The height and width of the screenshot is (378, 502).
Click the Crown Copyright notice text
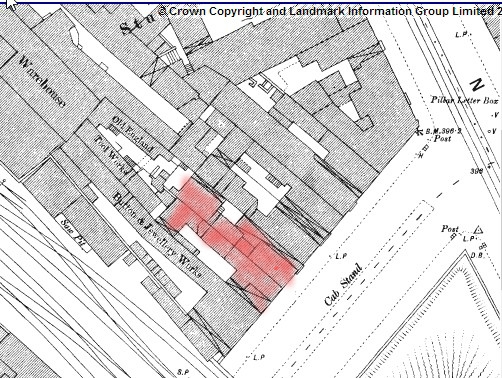[329, 11]
